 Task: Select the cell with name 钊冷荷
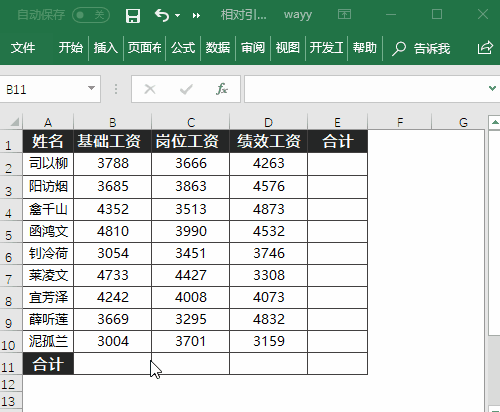coord(48,253)
